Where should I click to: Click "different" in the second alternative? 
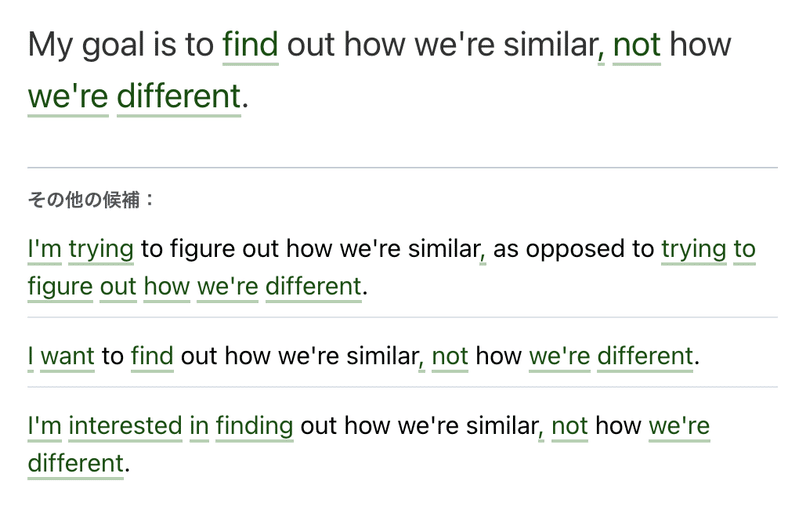tap(645, 356)
